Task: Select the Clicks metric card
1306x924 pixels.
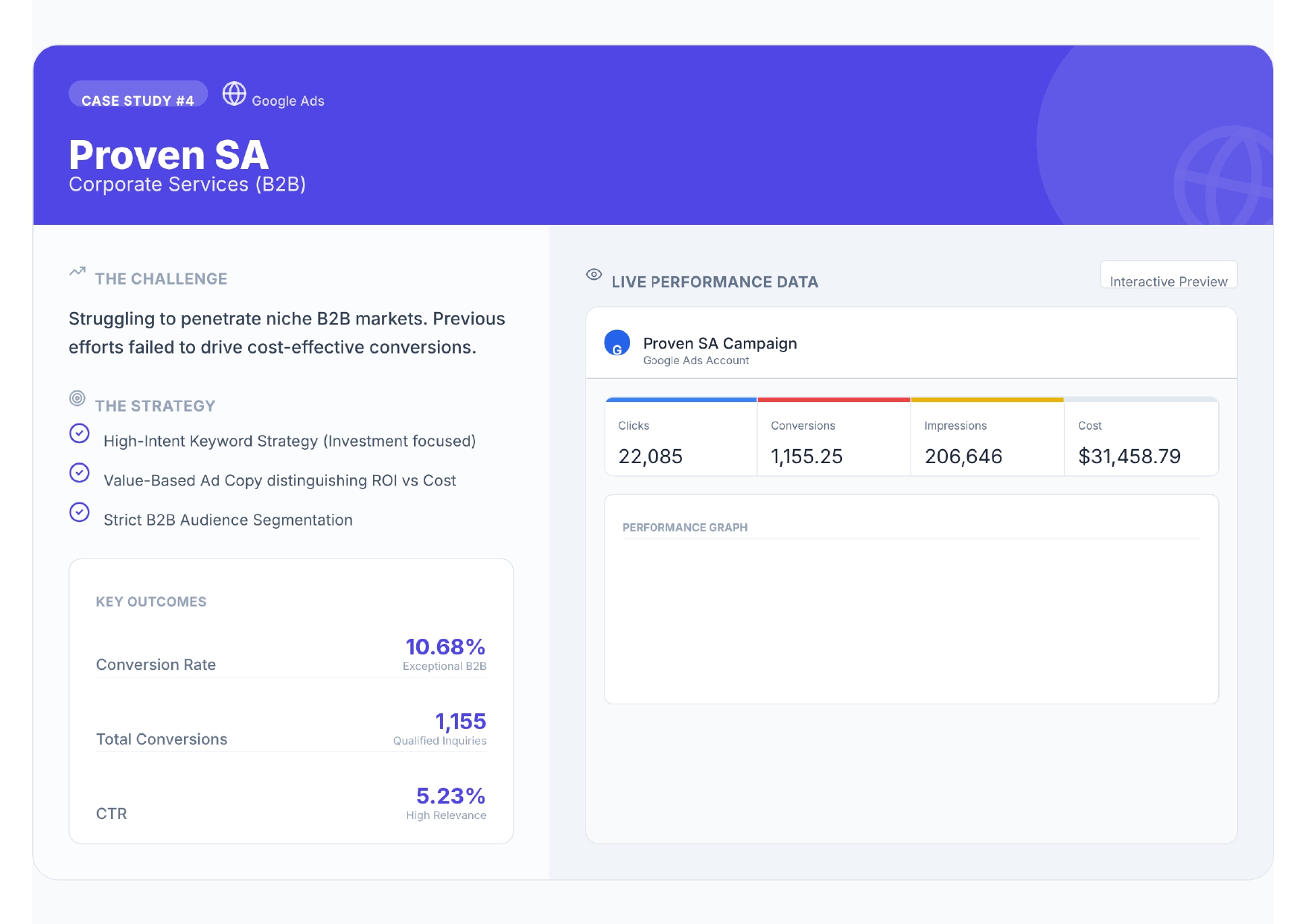Action: click(x=681, y=437)
